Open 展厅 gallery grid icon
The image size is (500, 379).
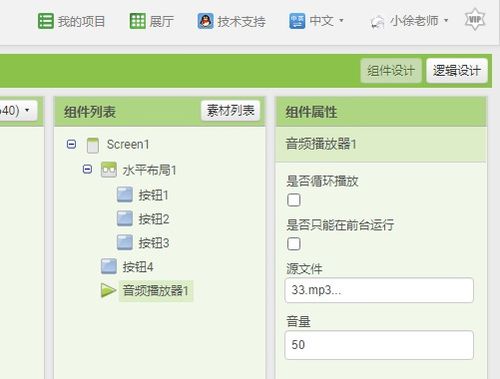(137, 21)
